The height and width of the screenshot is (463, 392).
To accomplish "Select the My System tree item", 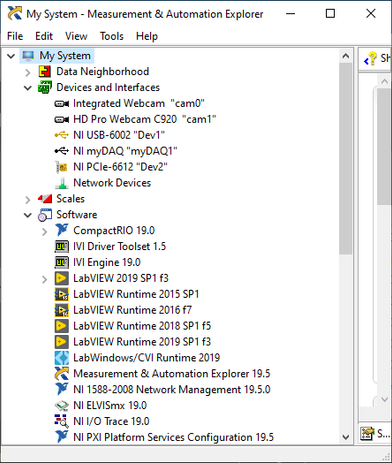I will point(65,56).
